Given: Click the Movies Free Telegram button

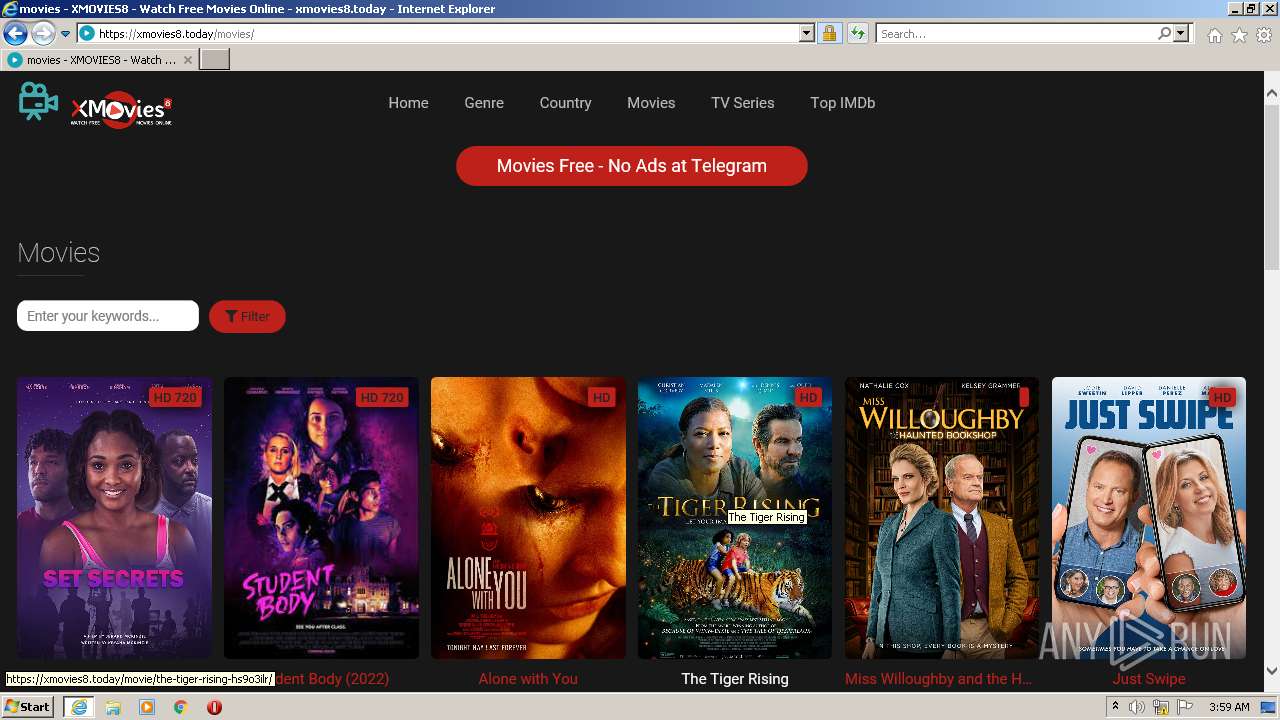Looking at the screenshot, I should [x=631, y=166].
